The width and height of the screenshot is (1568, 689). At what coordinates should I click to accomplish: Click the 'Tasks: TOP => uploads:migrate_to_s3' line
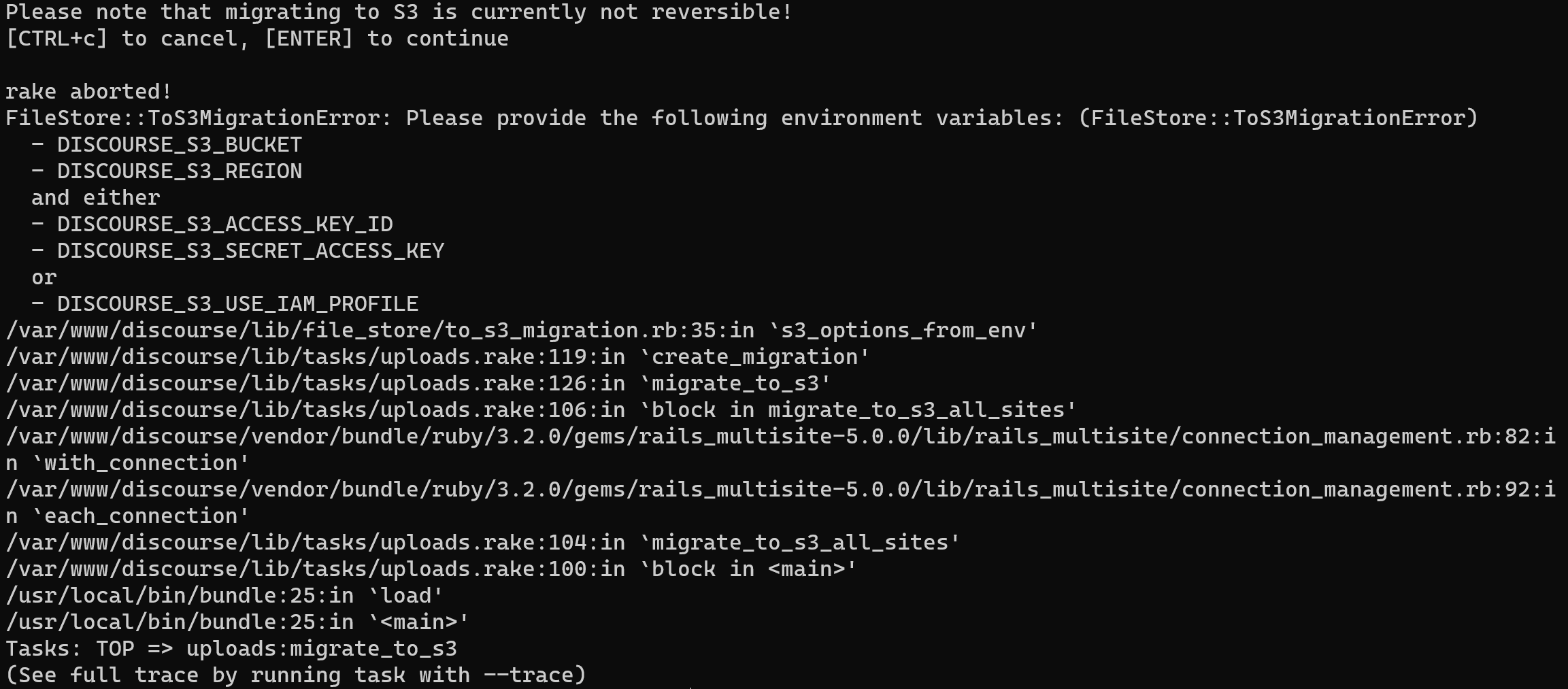click(x=231, y=648)
